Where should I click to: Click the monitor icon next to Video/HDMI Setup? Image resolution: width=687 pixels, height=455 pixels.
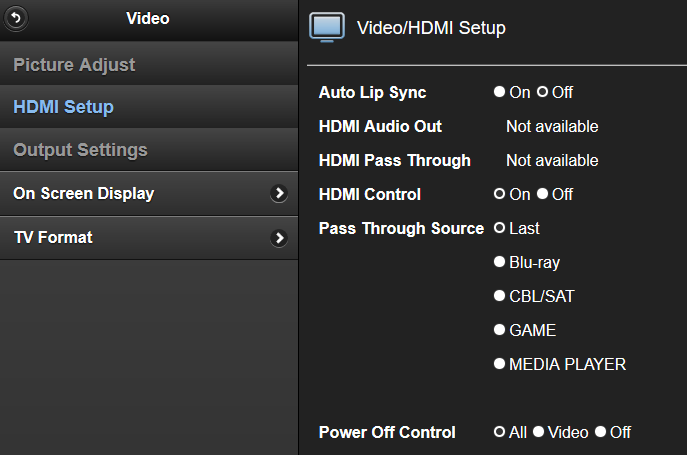[x=327, y=28]
